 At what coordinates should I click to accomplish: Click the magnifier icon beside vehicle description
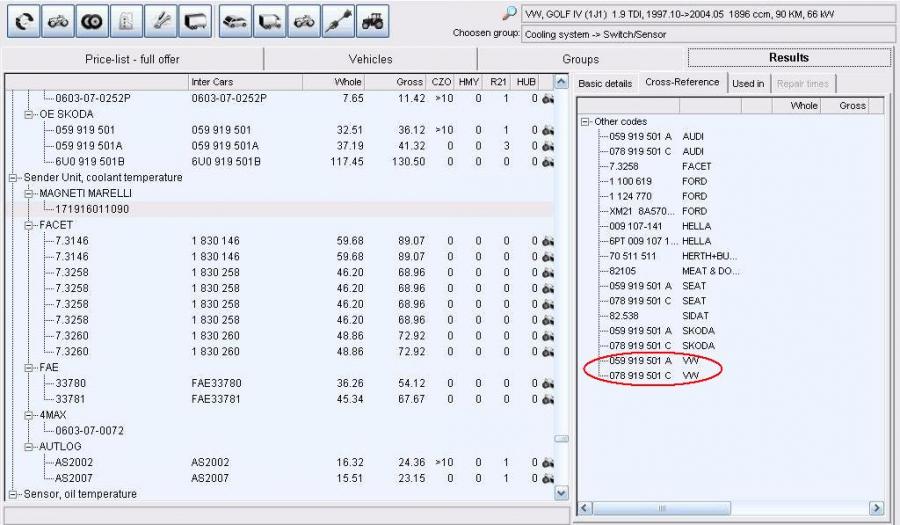(510, 14)
